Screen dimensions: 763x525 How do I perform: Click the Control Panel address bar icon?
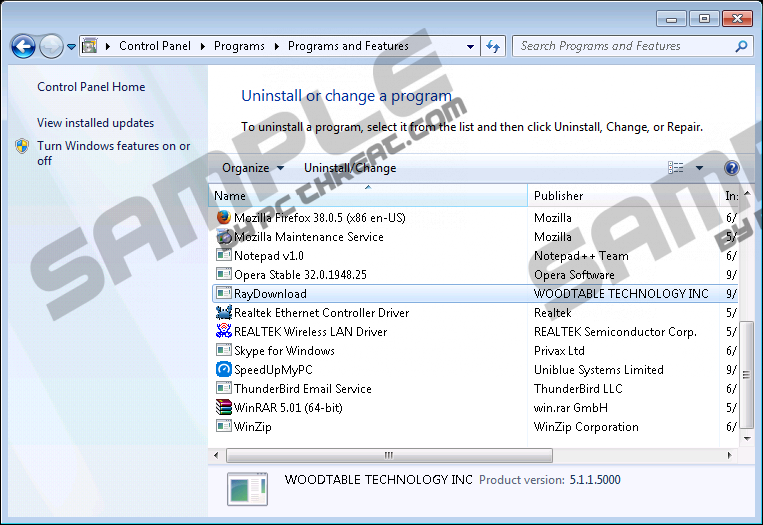[x=90, y=46]
